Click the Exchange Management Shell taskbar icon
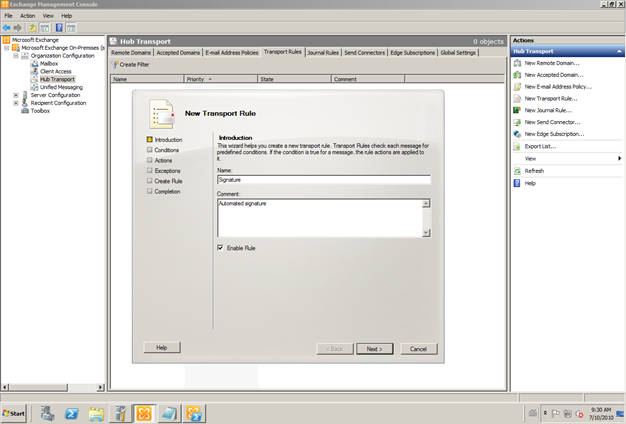Screen dimensions: 626x424 pos(194,413)
